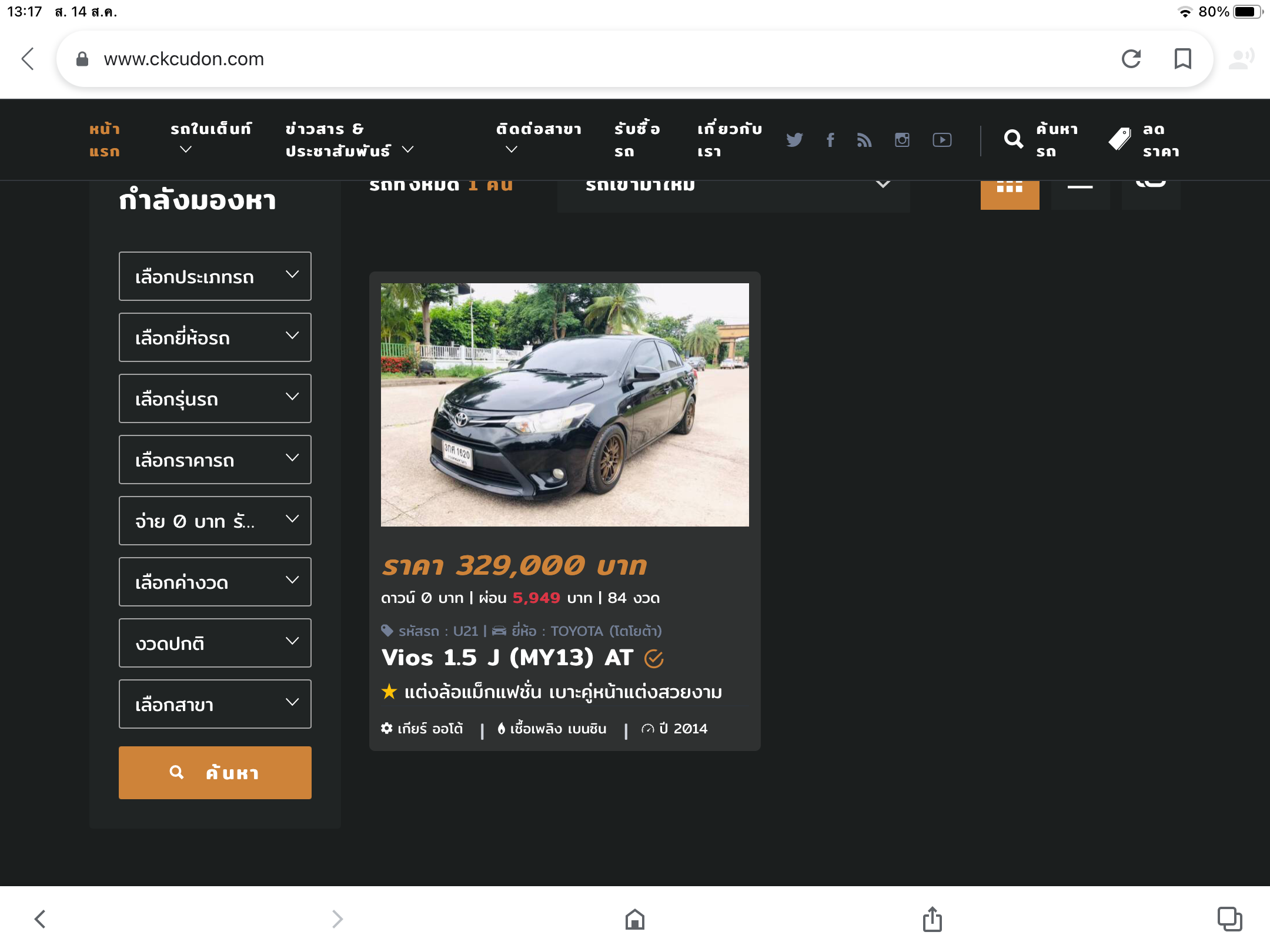Image resolution: width=1270 pixels, height=952 pixels.
Task: Expand the เลือกยี่ห้อรถ dropdown
Action: point(215,337)
